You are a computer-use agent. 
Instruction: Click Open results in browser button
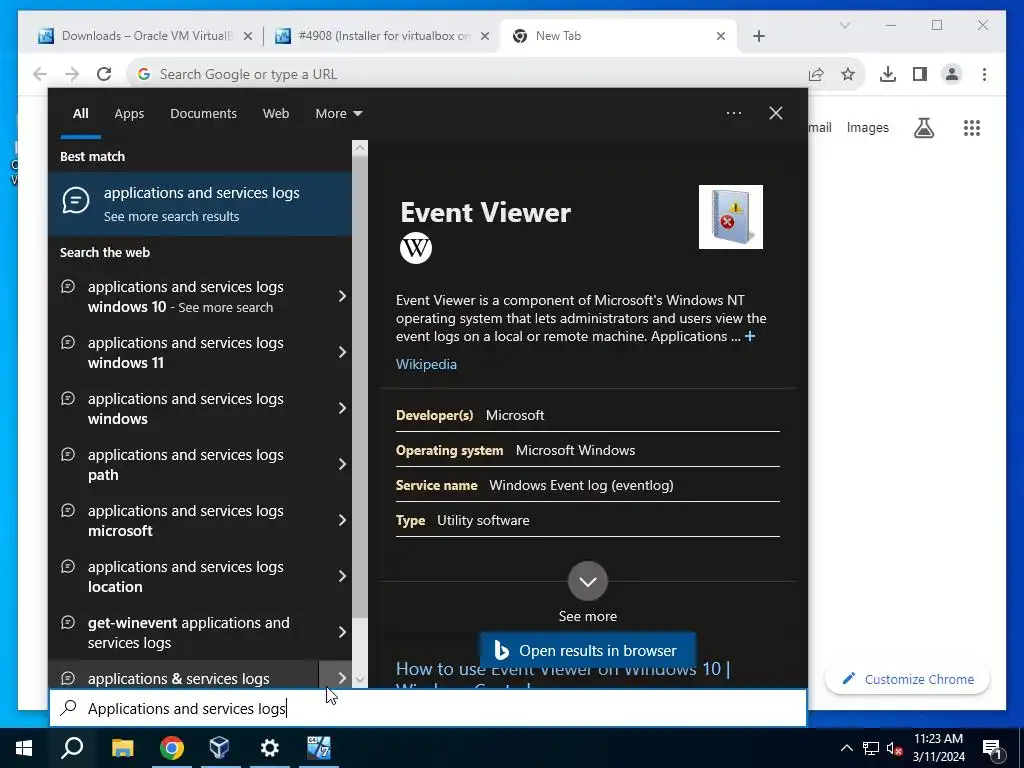[x=588, y=650]
